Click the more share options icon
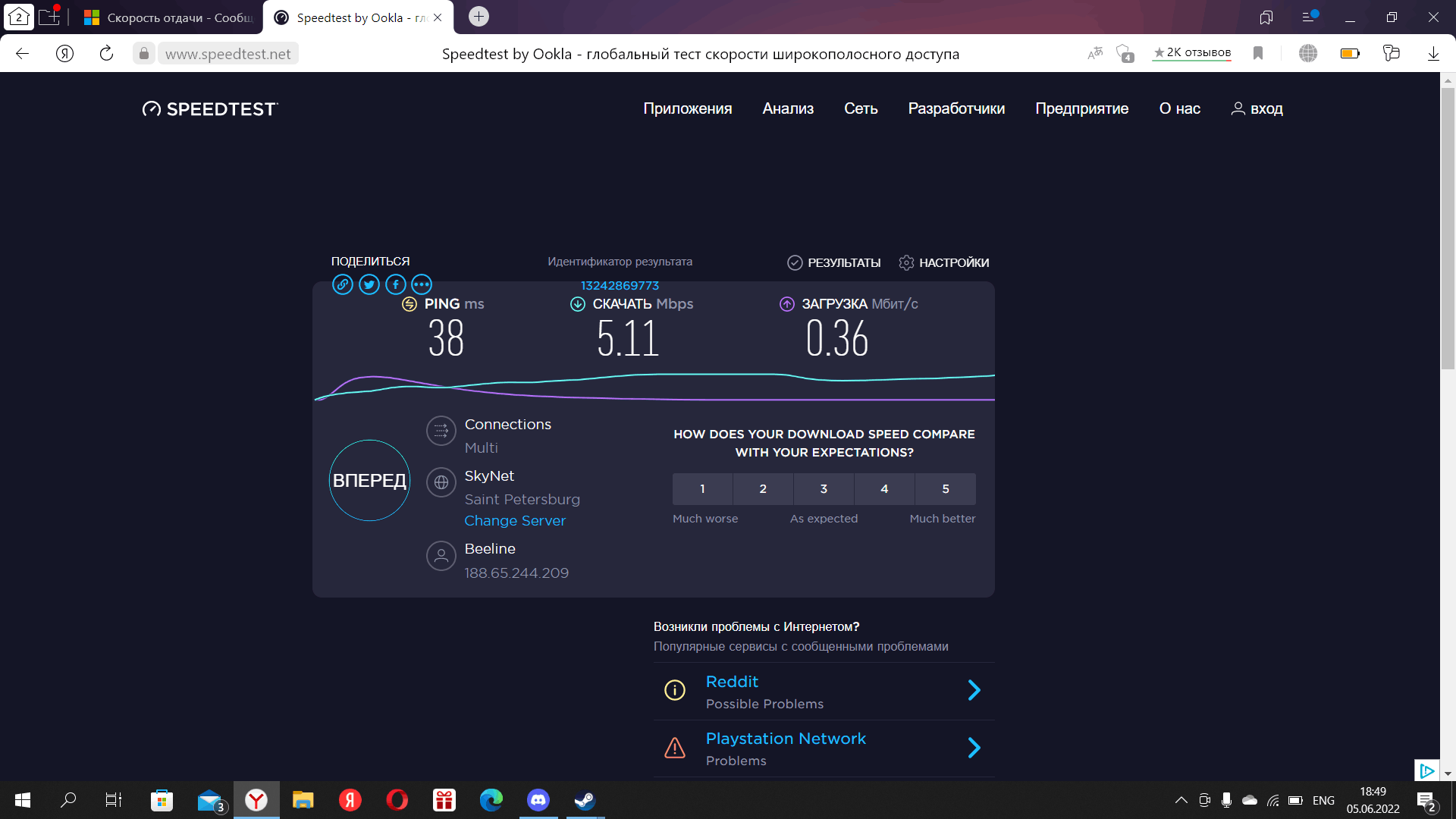Image resolution: width=1456 pixels, height=819 pixels. pos(420,285)
